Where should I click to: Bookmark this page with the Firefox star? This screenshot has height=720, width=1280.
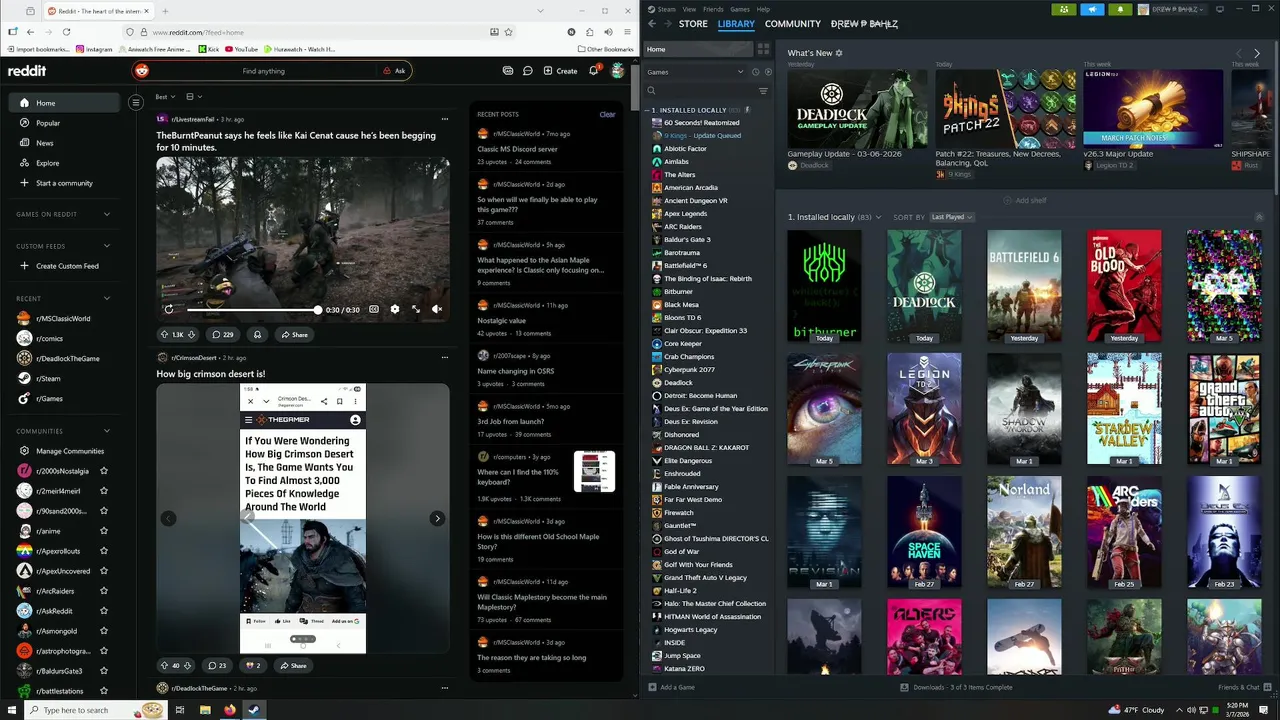pos(508,32)
